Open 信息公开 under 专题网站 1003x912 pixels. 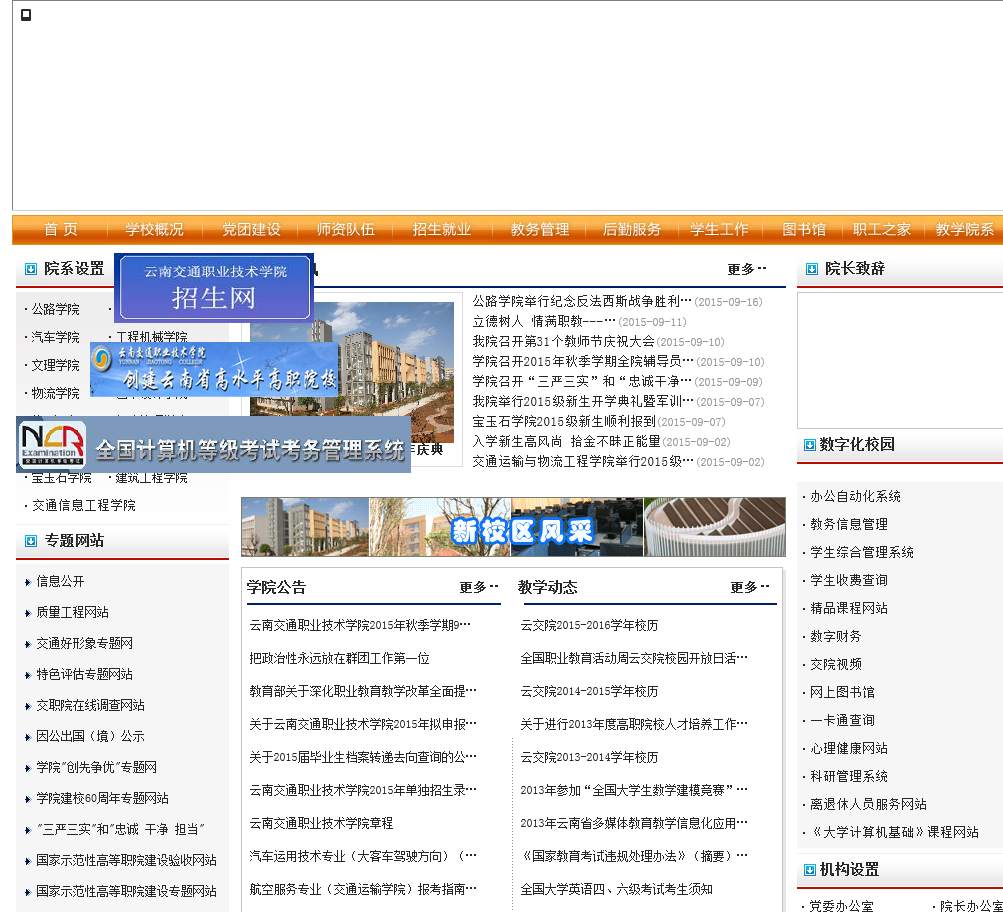(x=60, y=581)
